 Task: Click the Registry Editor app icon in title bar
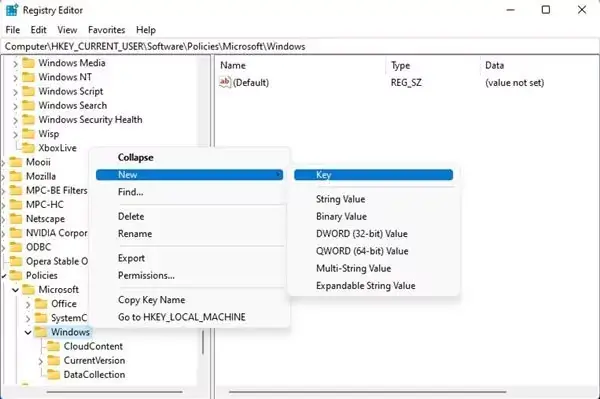tap(11, 10)
